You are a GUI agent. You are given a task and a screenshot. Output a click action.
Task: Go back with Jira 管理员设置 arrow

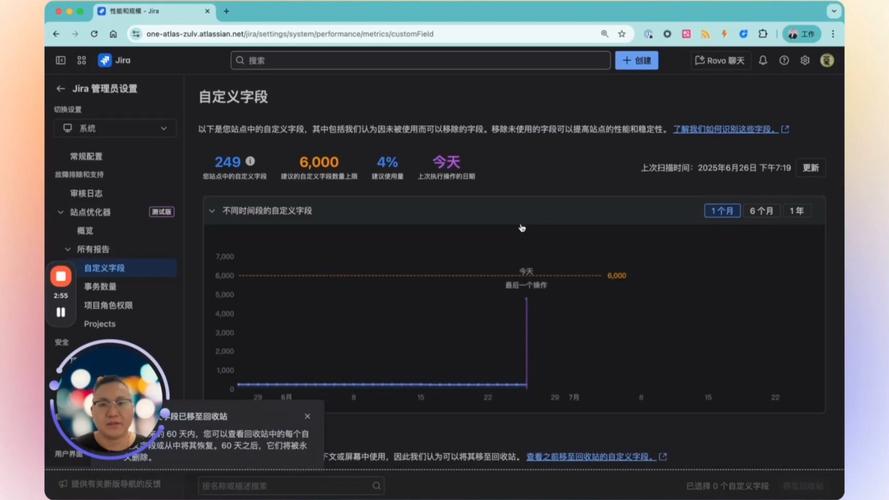pos(61,89)
